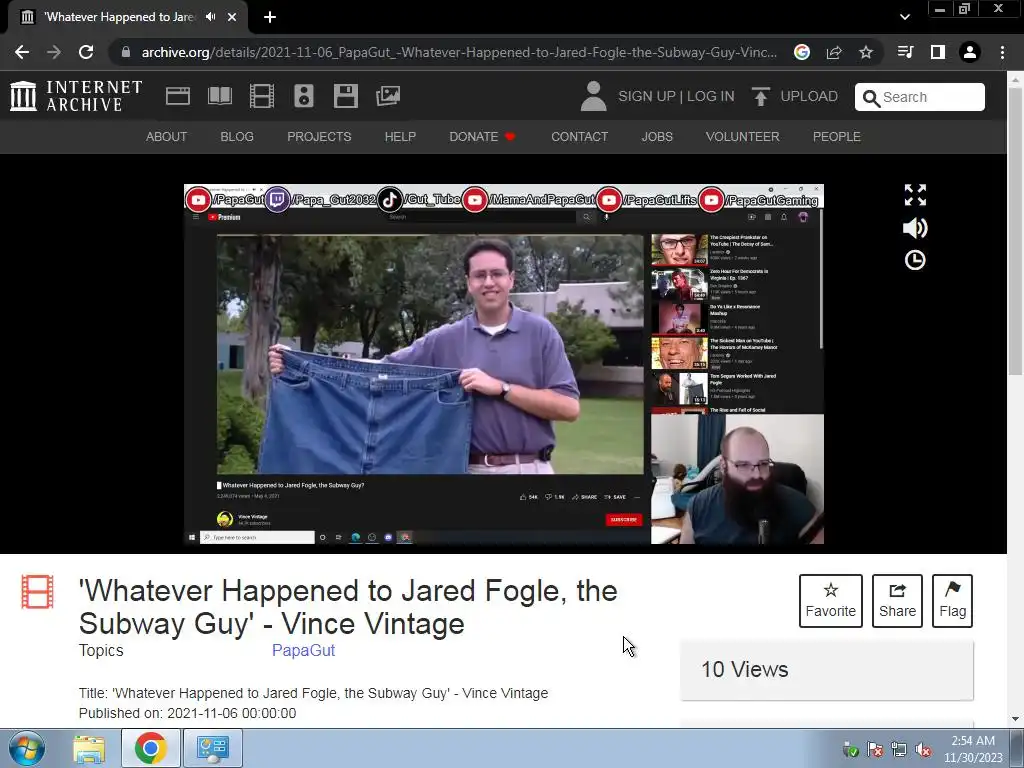Favorite this archive item
The width and height of the screenshot is (1024, 768).
[831, 601]
